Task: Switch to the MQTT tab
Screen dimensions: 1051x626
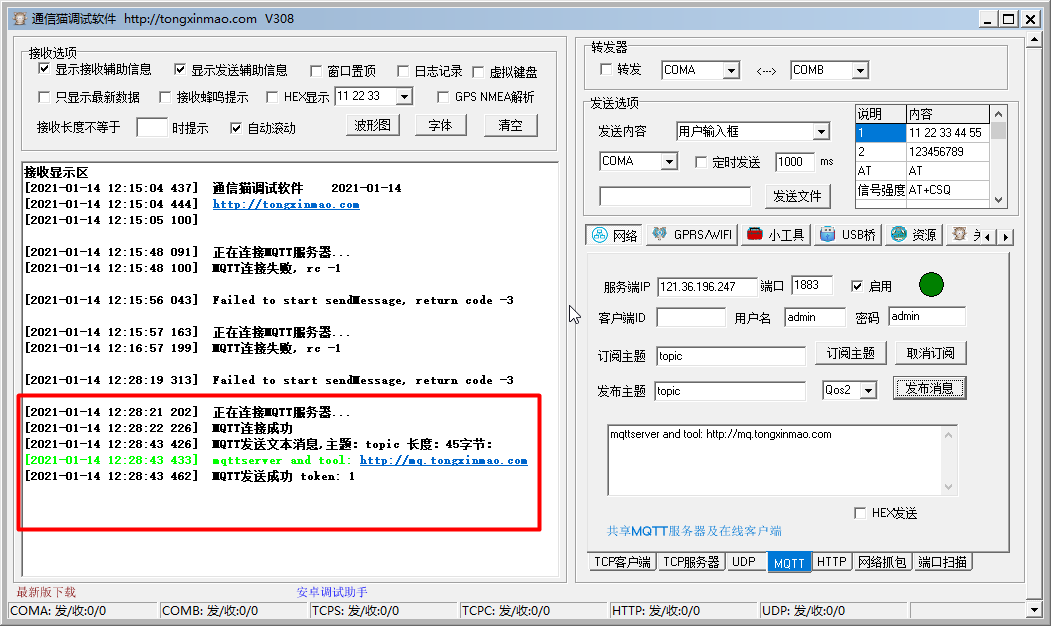Action: point(789,562)
